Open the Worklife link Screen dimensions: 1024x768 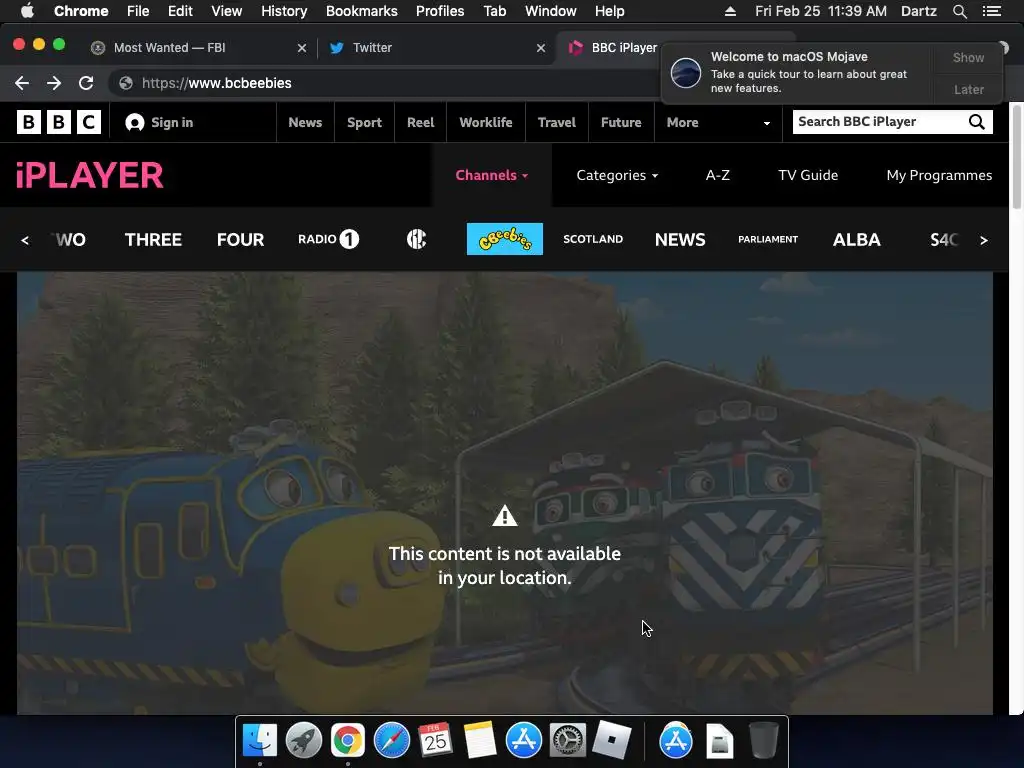click(x=486, y=122)
